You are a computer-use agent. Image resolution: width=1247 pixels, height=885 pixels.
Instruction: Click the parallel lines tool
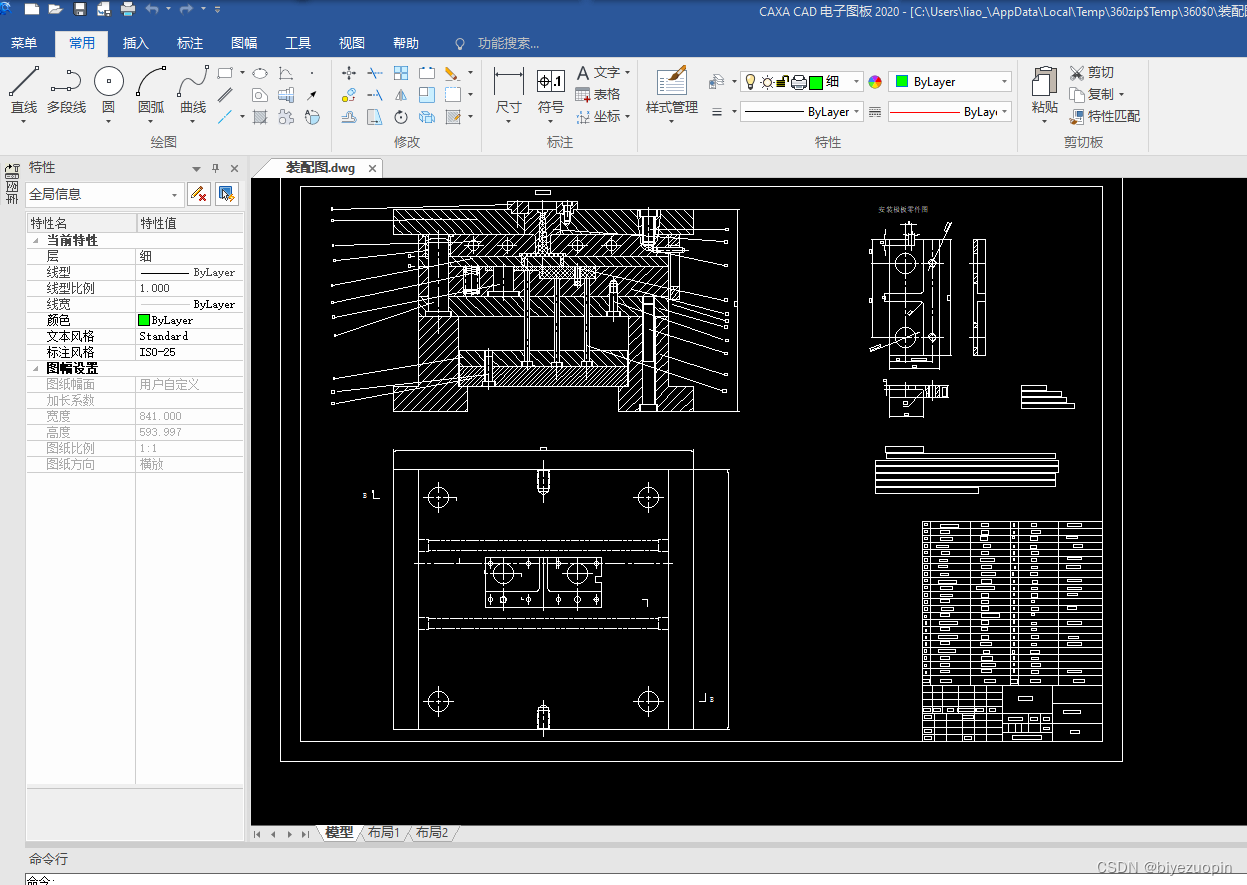[x=225, y=95]
